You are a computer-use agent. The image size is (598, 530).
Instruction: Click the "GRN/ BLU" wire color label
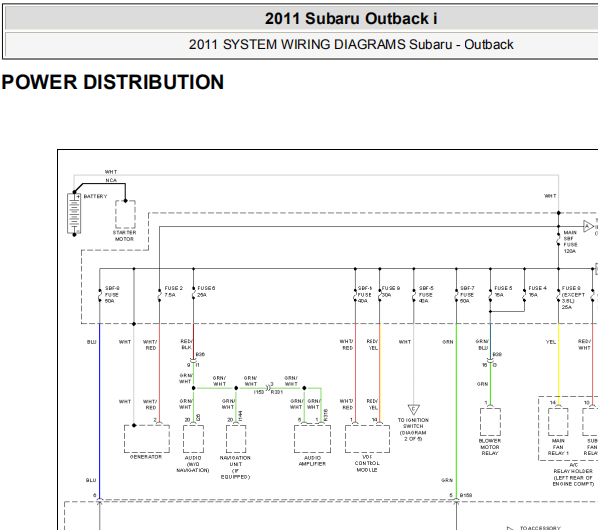coord(482,345)
